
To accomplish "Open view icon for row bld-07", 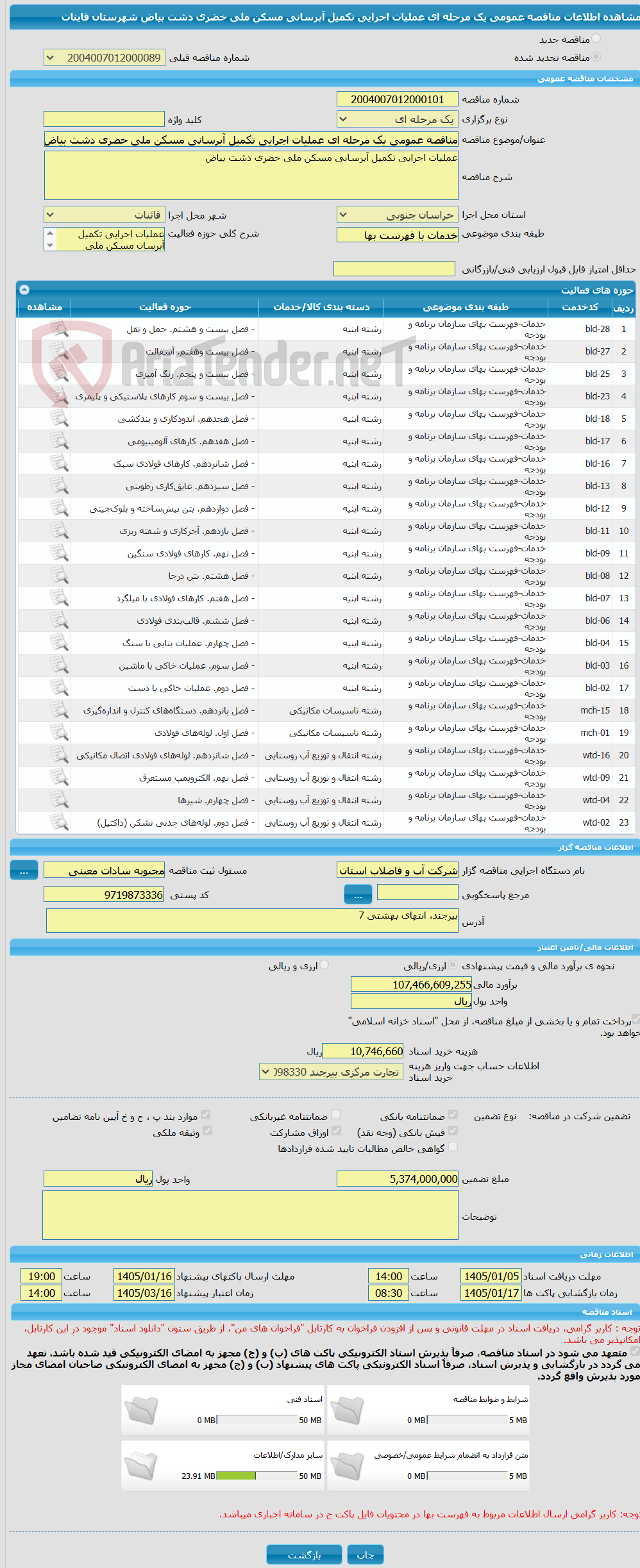I will [59, 598].
